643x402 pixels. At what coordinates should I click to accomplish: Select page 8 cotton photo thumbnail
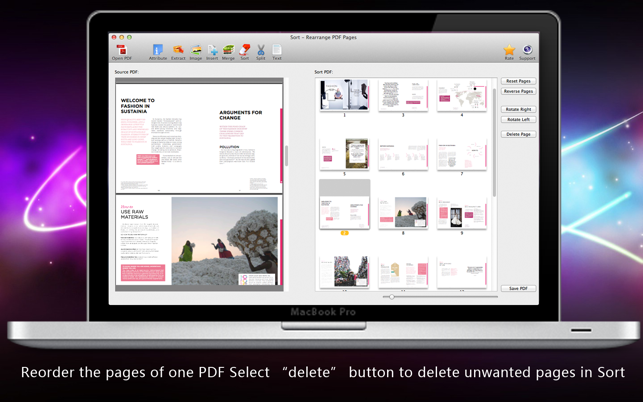(403, 212)
